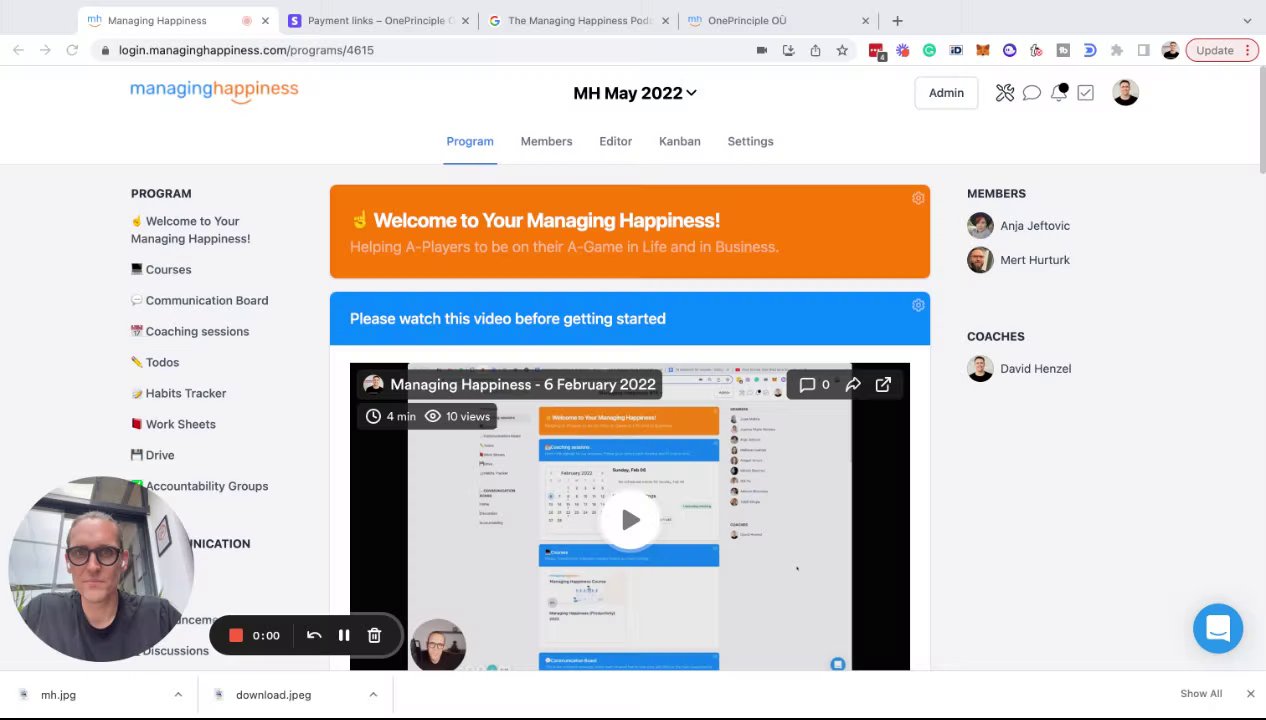The image size is (1266, 720).
Task: Toggle the browser side panel icon
Action: 1144,50
